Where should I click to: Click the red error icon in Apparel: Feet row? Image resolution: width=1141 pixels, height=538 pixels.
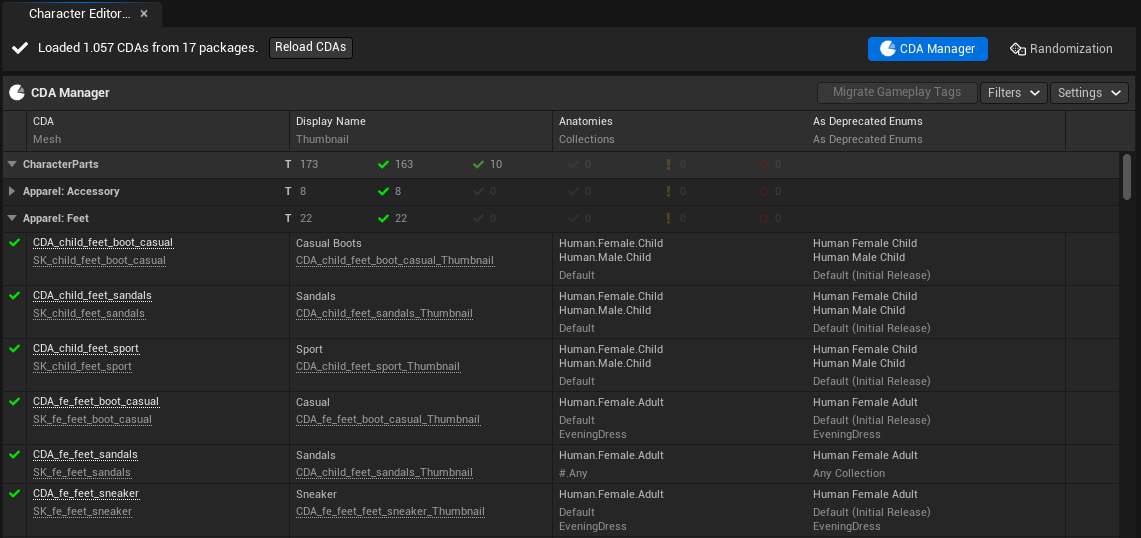pyautogui.click(x=763, y=218)
